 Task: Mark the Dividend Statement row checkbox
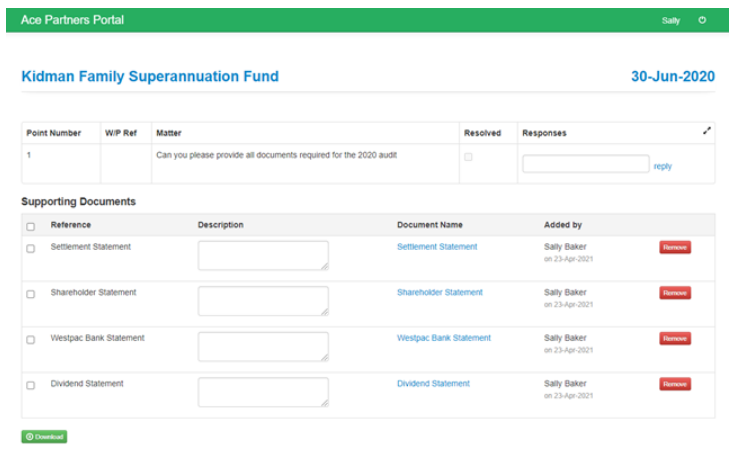tap(30, 385)
